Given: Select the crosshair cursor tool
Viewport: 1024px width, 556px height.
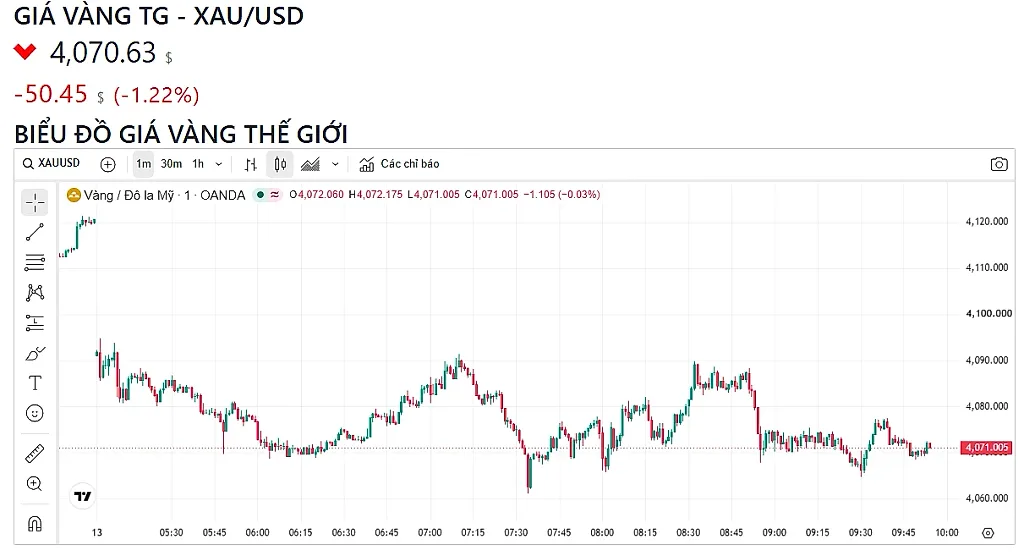Looking at the screenshot, I should (x=35, y=203).
